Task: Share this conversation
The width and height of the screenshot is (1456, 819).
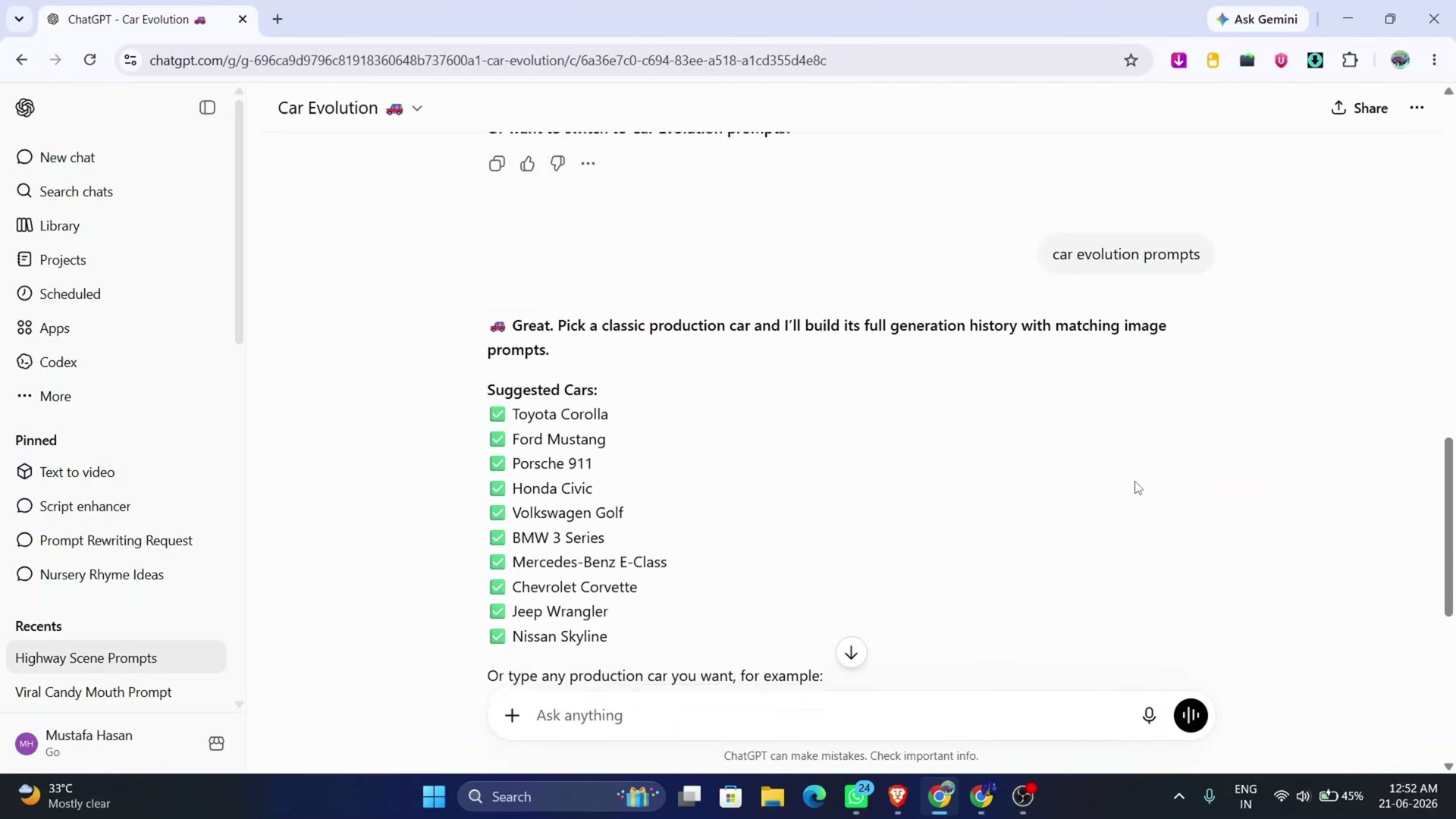Action: pyautogui.click(x=1360, y=108)
